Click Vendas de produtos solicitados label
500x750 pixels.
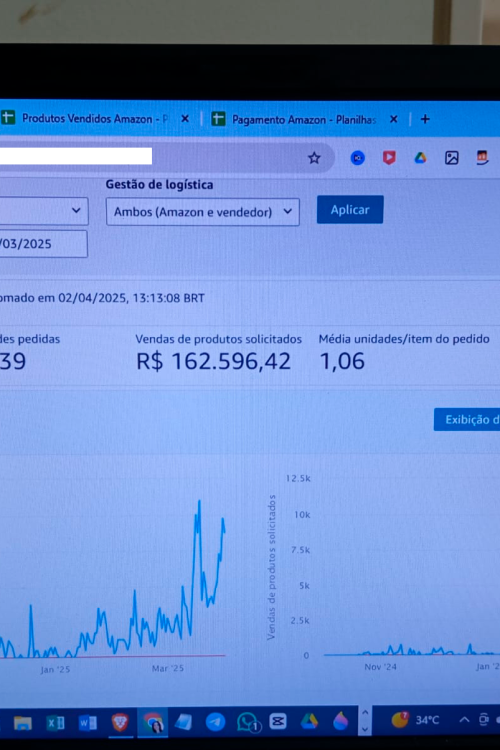[218, 339]
